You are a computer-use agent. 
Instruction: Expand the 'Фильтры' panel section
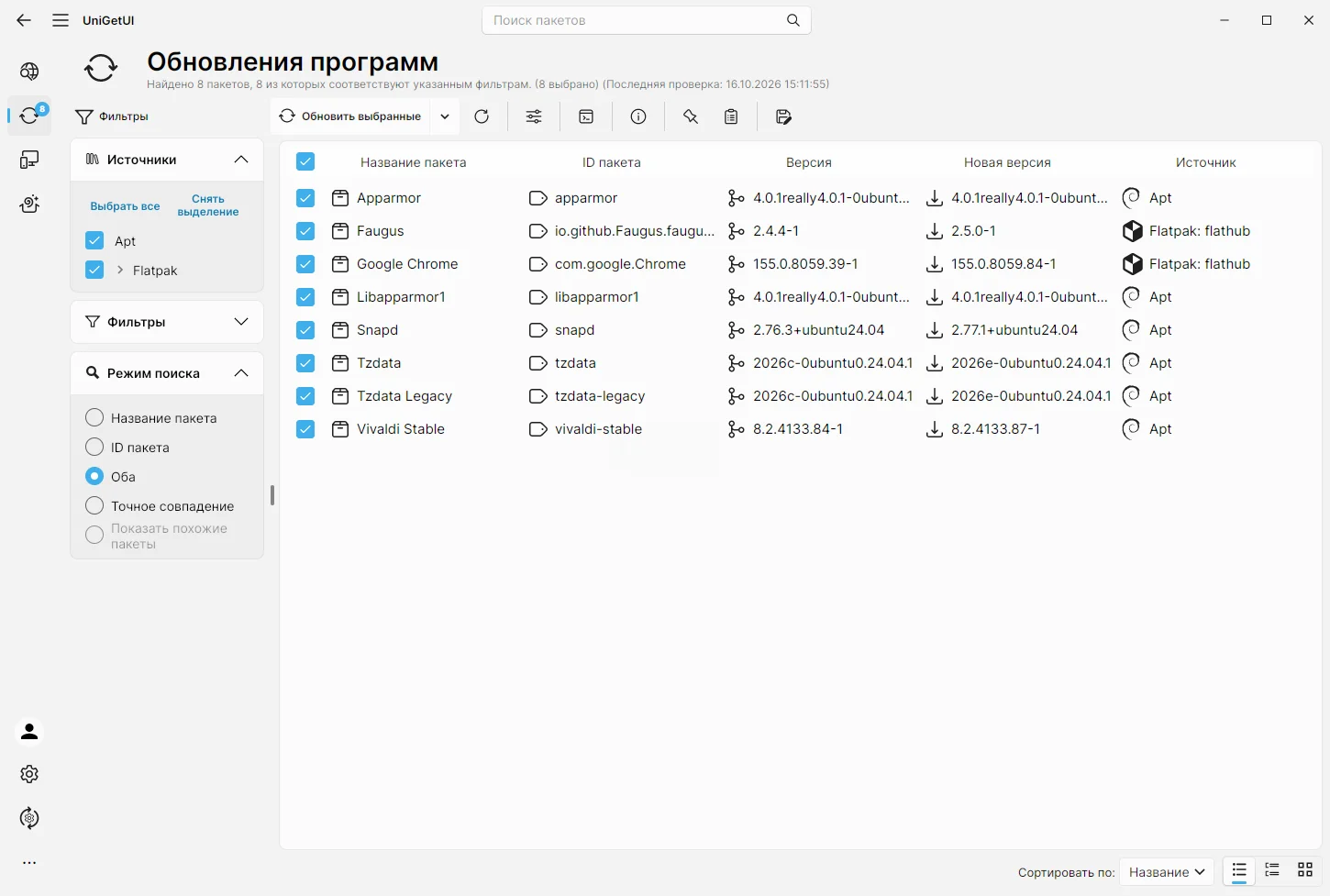click(x=241, y=322)
